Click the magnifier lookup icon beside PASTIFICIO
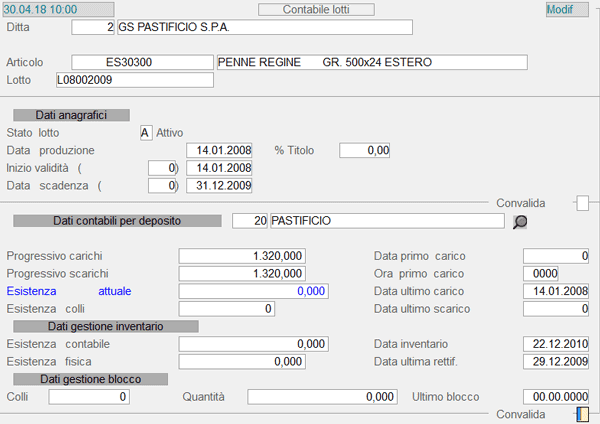The width and height of the screenshot is (600, 424). coord(520,222)
